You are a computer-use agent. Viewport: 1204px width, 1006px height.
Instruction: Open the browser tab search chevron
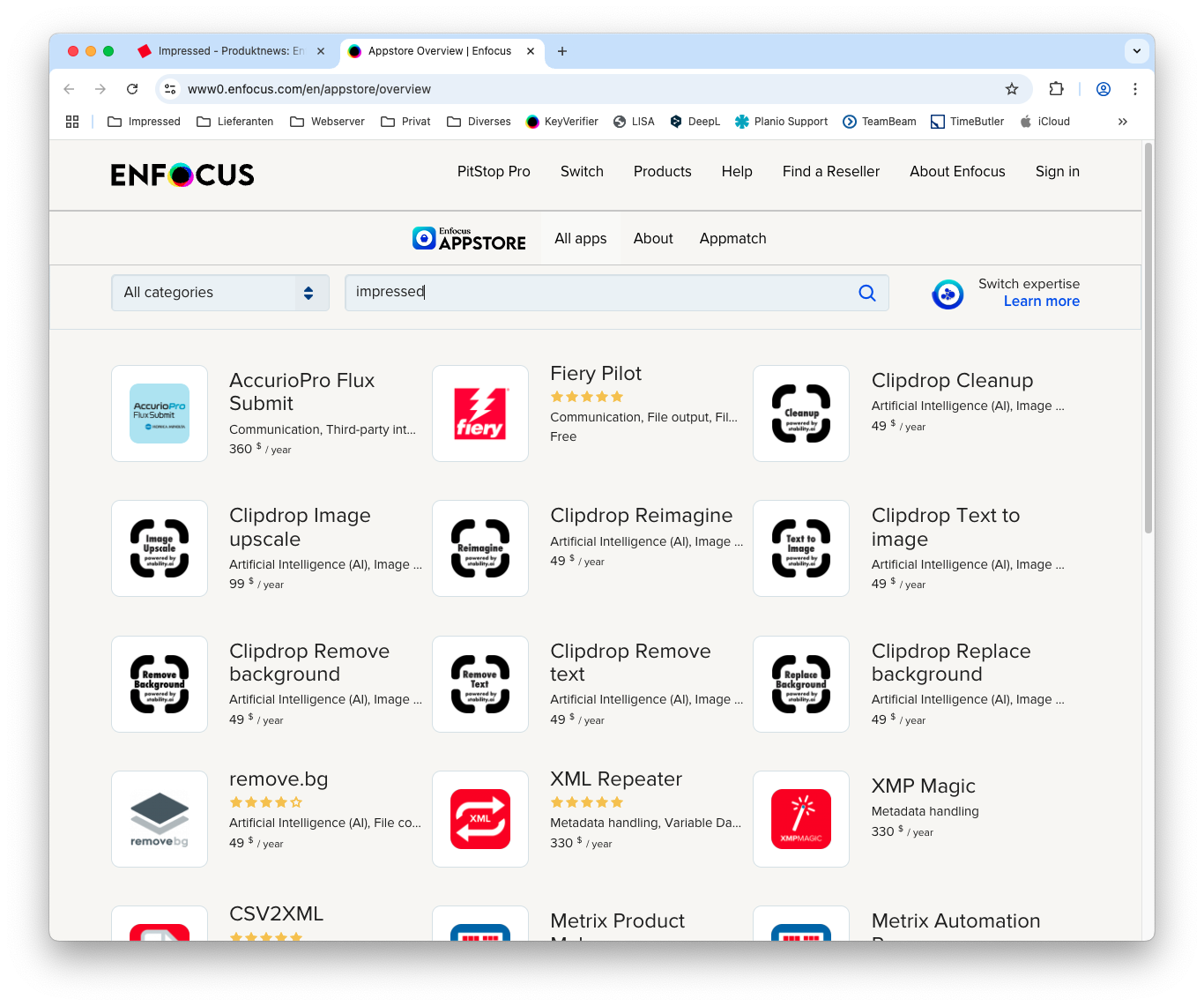pos(1136,50)
